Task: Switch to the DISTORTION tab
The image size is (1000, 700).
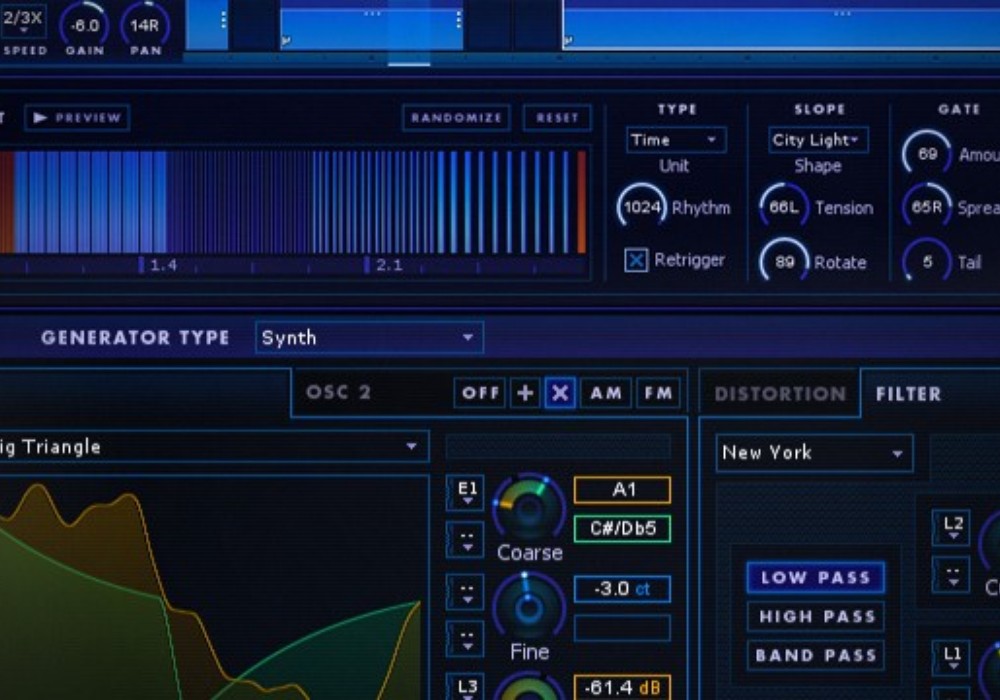Action: pyautogui.click(x=780, y=394)
